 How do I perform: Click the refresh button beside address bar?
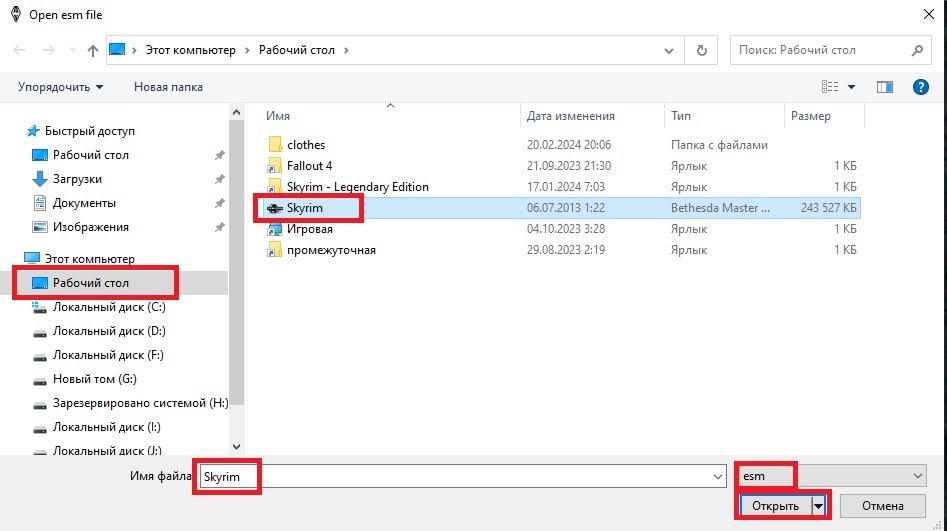(x=701, y=50)
